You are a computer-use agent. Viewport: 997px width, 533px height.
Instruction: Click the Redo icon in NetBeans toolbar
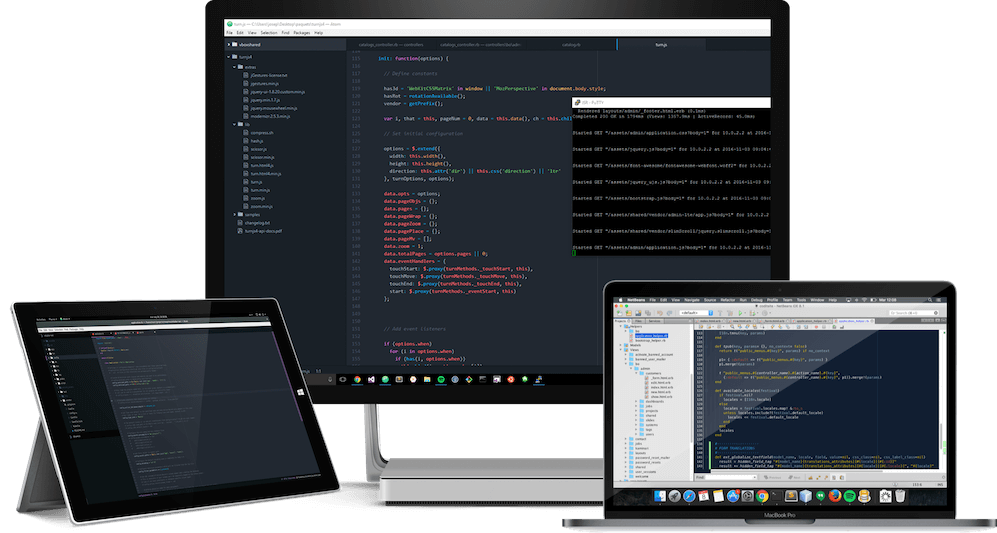[669, 313]
